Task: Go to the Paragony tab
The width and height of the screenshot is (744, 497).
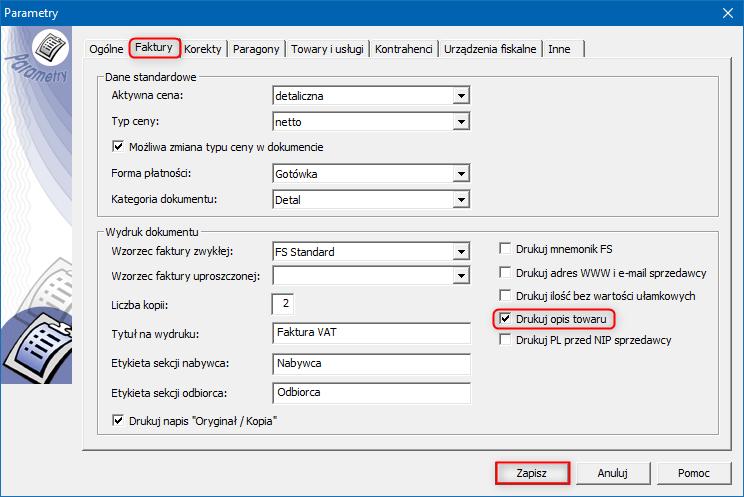Action: pos(257,49)
